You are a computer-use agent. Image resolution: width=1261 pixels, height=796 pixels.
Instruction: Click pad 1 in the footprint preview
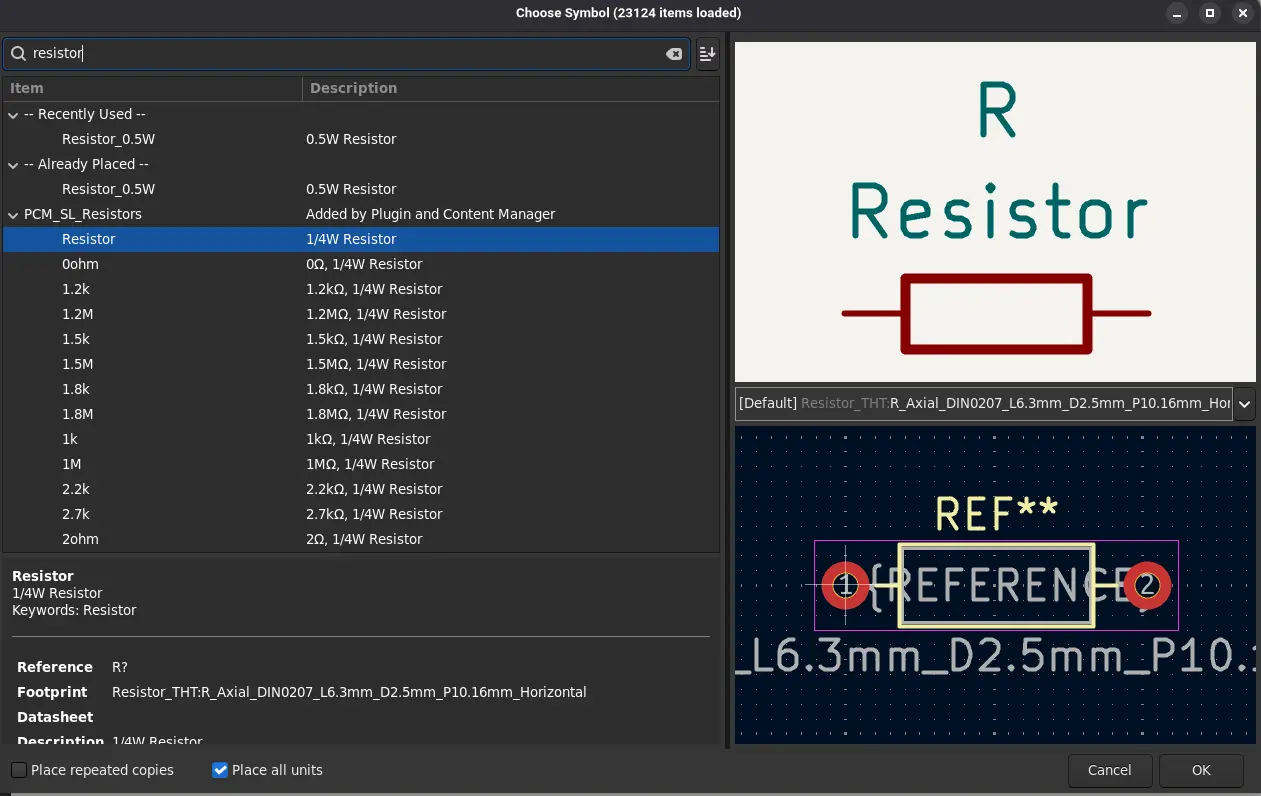pyautogui.click(x=845, y=586)
